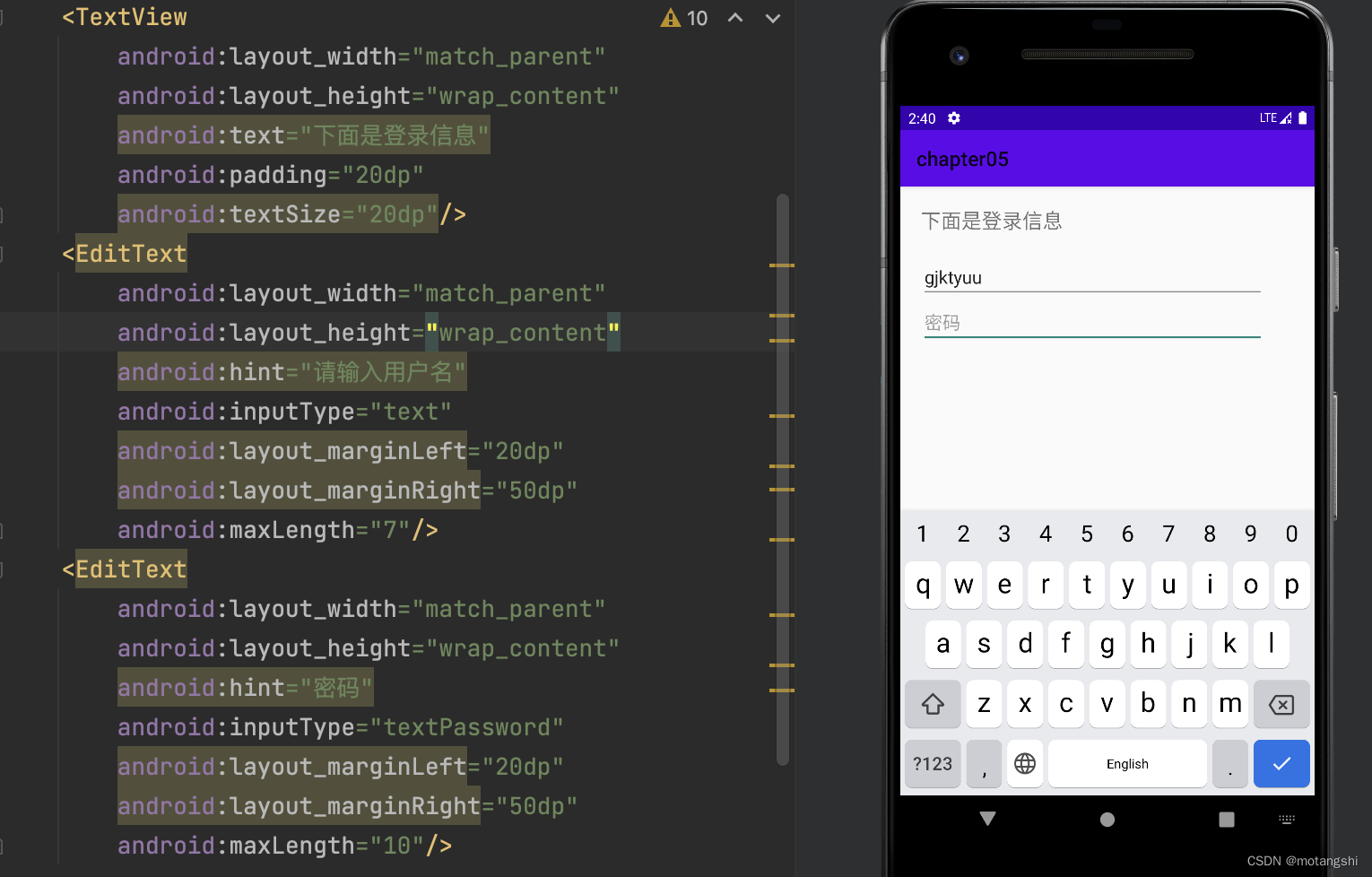Click the keyboard picker icon in the navigation bar

click(1287, 819)
